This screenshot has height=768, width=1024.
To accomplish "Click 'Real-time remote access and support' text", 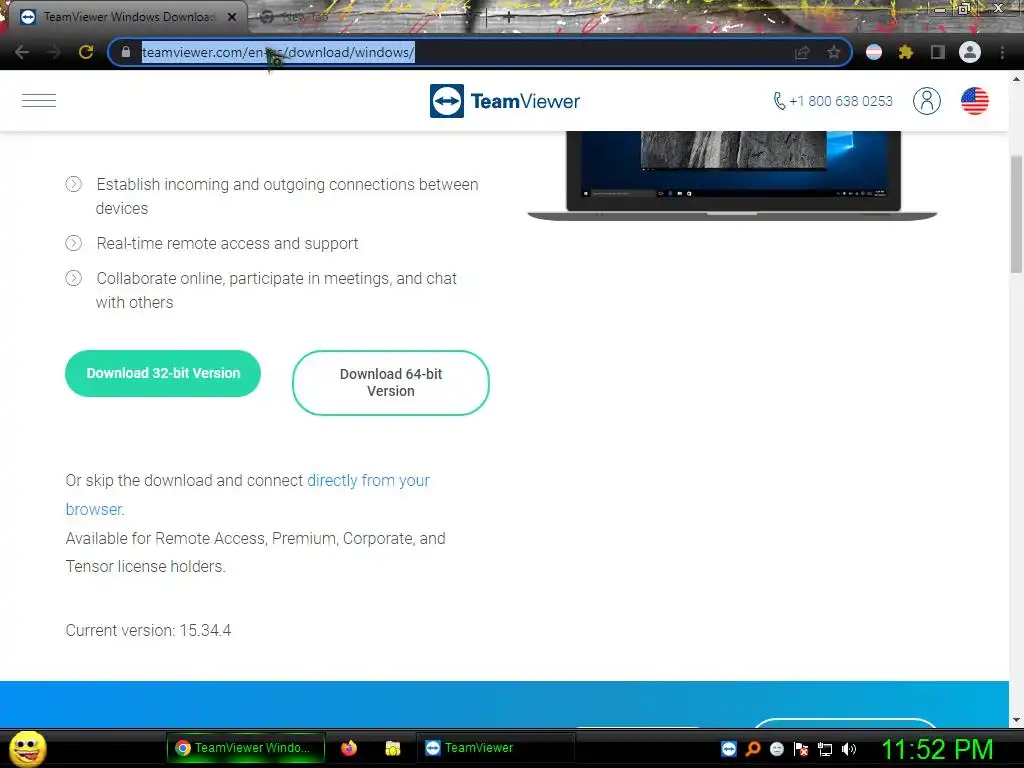I will click(x=227, y=244).
